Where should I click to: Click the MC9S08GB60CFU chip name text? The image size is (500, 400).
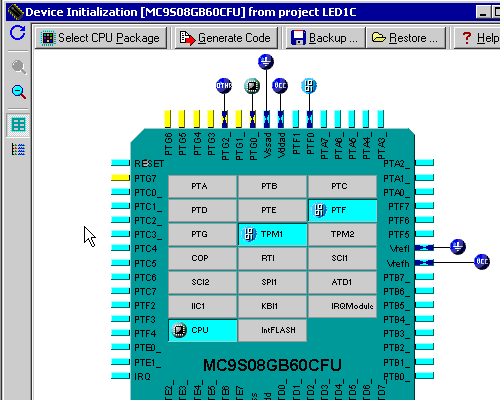(x=272, y=365)
